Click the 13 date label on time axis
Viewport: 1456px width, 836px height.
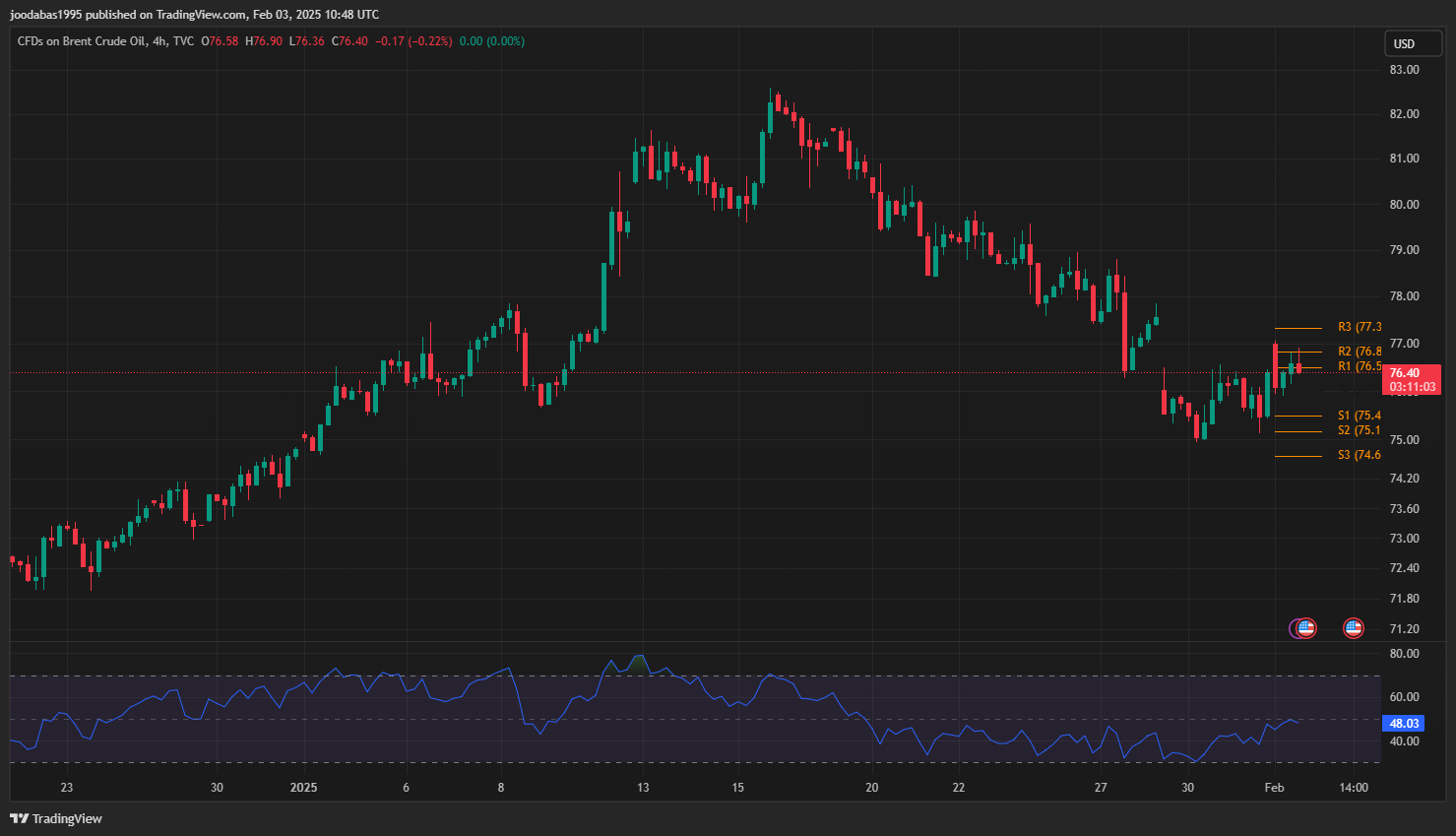[643, 788]
